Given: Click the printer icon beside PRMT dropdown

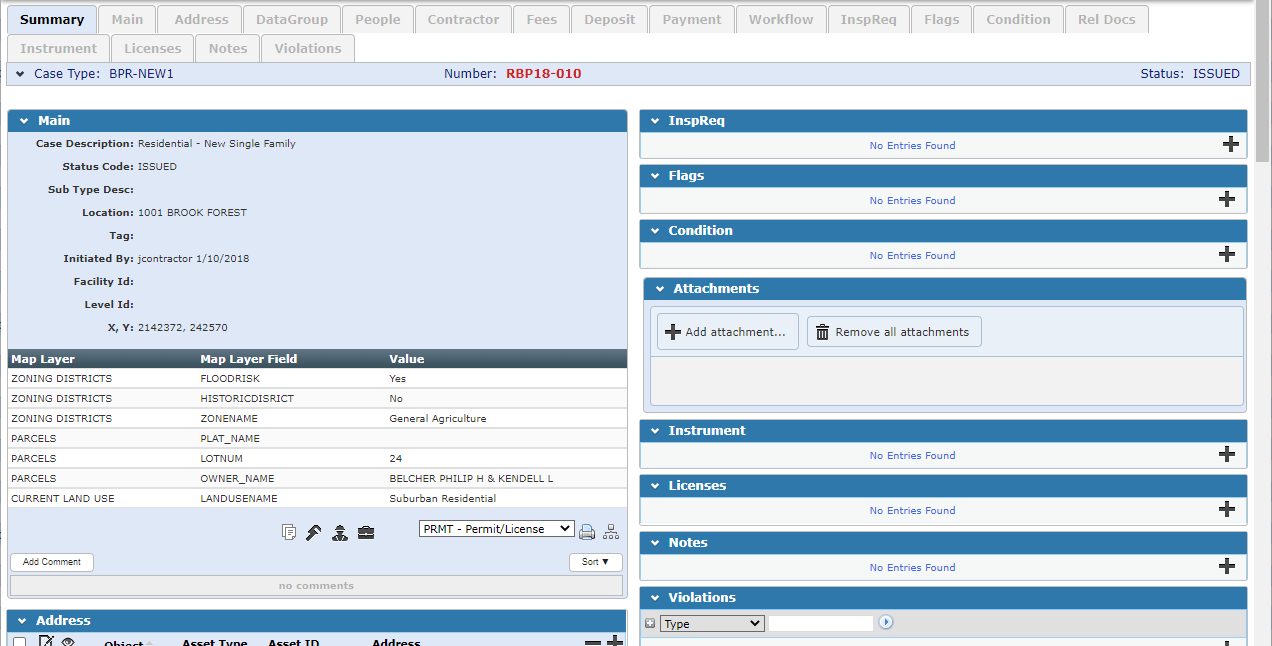Looking at the screenshot, I should click(x=587, y=532).
